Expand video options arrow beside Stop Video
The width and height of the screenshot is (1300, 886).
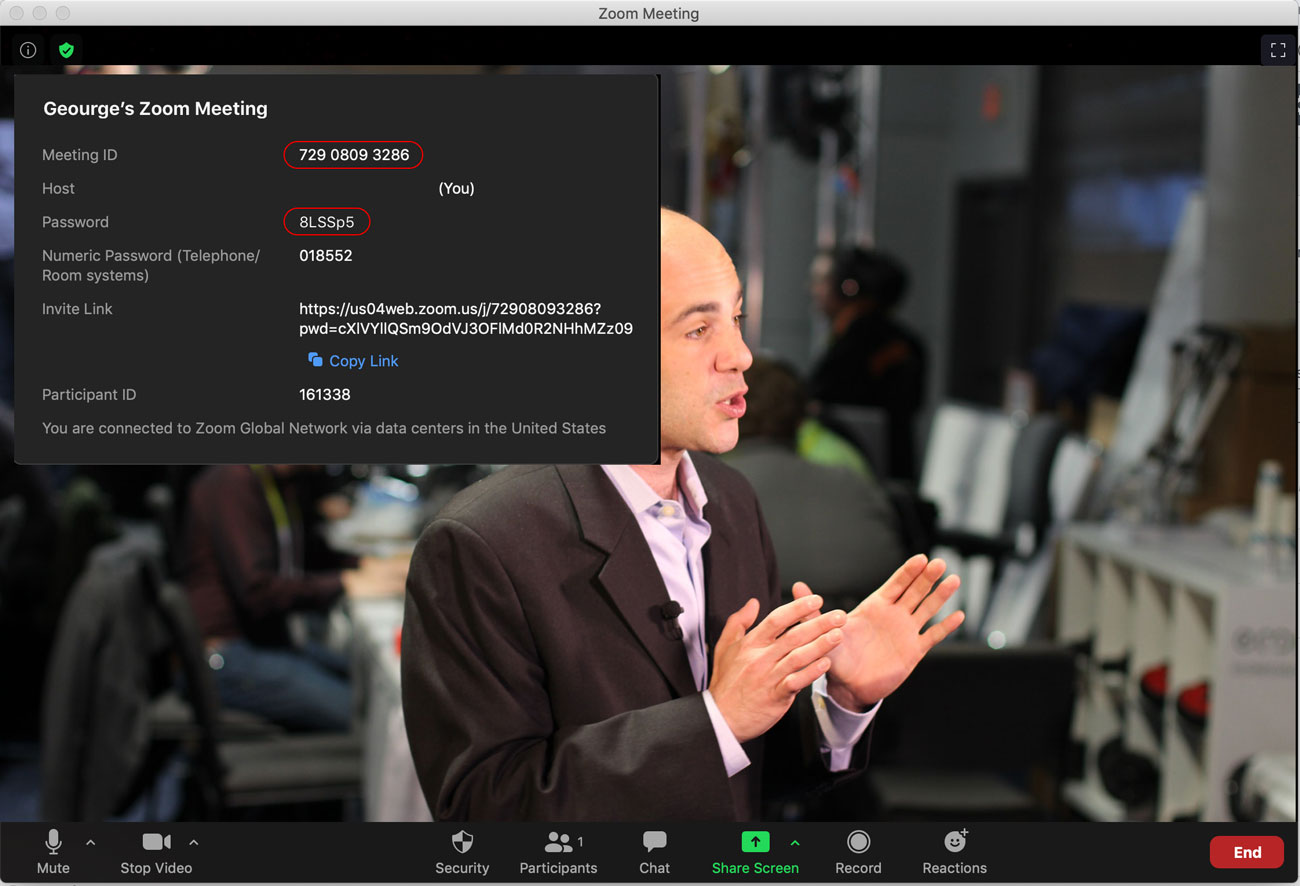194,843
